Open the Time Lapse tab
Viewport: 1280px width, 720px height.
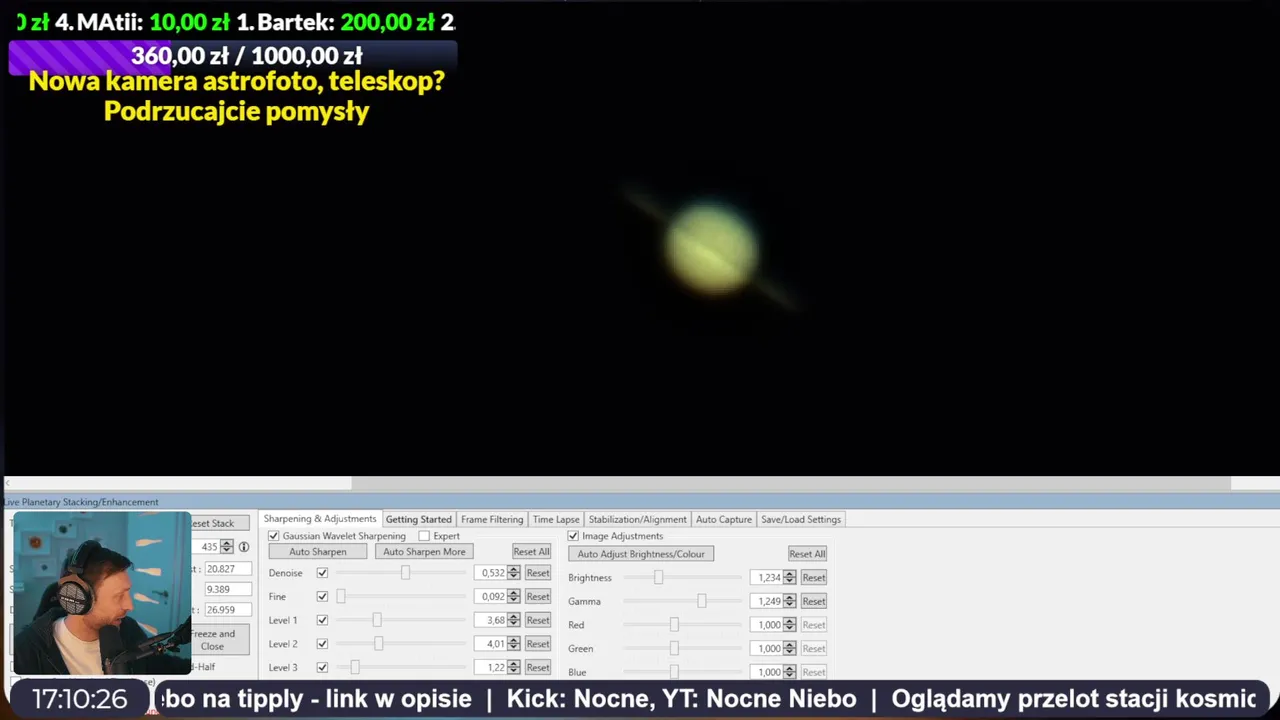[556, 519]
